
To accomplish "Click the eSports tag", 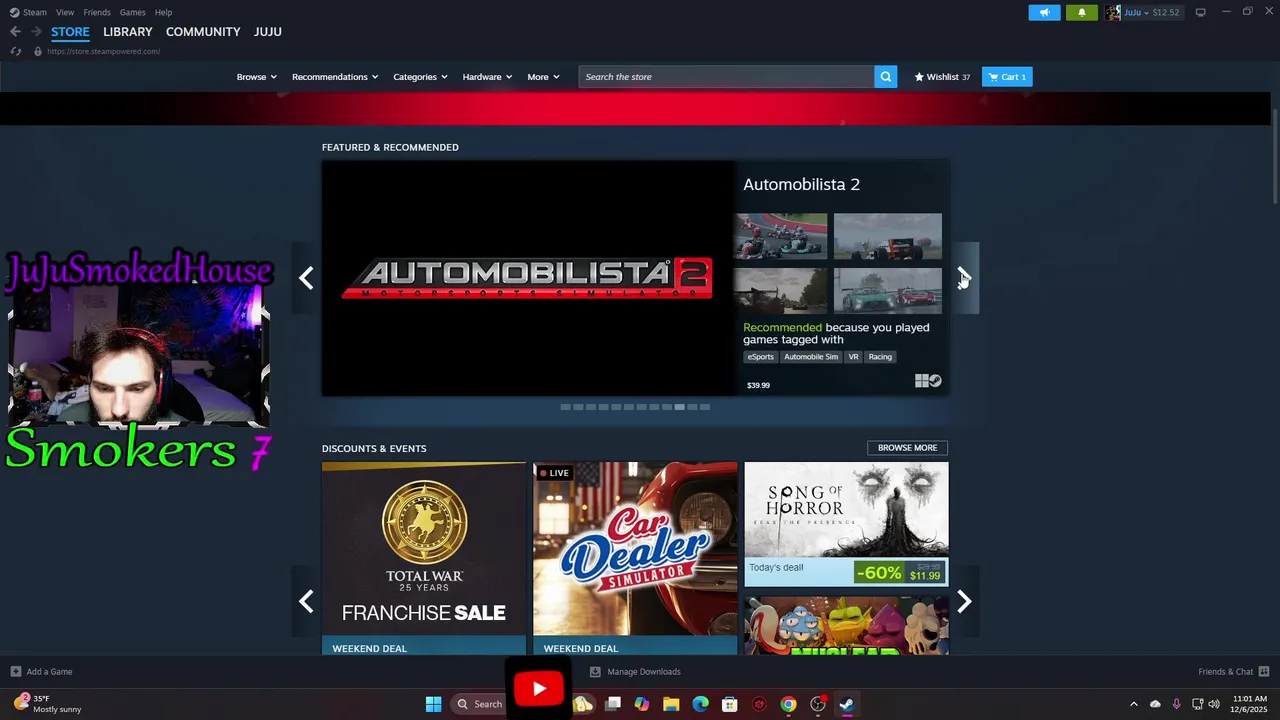I will click(761, 357).
